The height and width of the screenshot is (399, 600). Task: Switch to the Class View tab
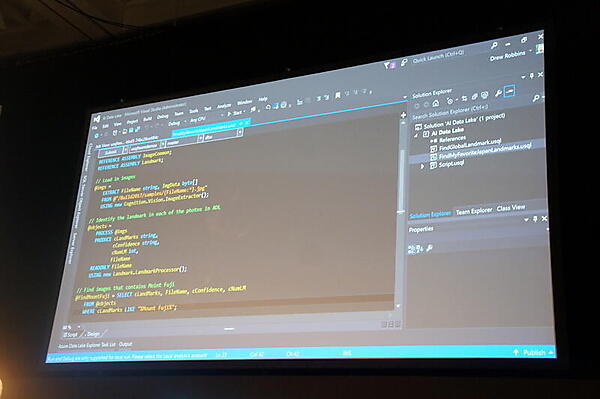point(511,208)
